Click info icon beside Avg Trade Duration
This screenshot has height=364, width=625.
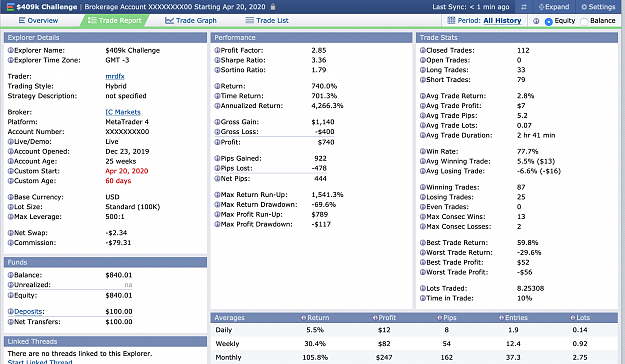[423, 135]
